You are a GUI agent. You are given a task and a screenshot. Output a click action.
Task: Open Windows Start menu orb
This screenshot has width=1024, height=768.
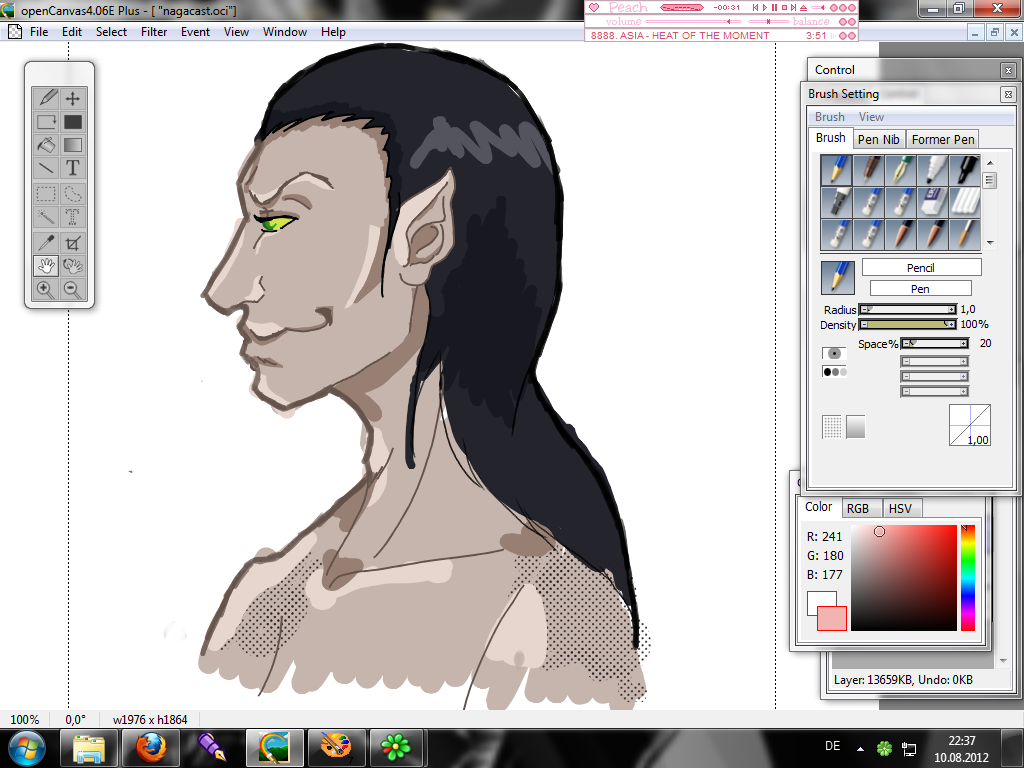pos(26,748)
